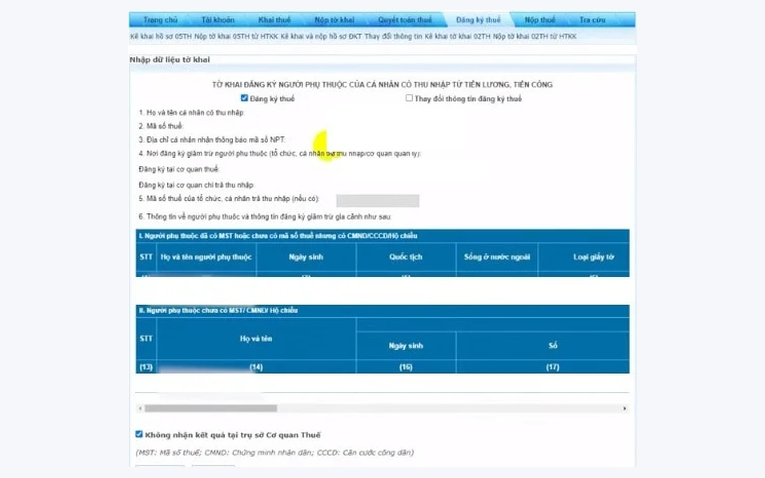Click the scrollbar left arrow
This screenshot has height=478, width=765.
point(140,408)
